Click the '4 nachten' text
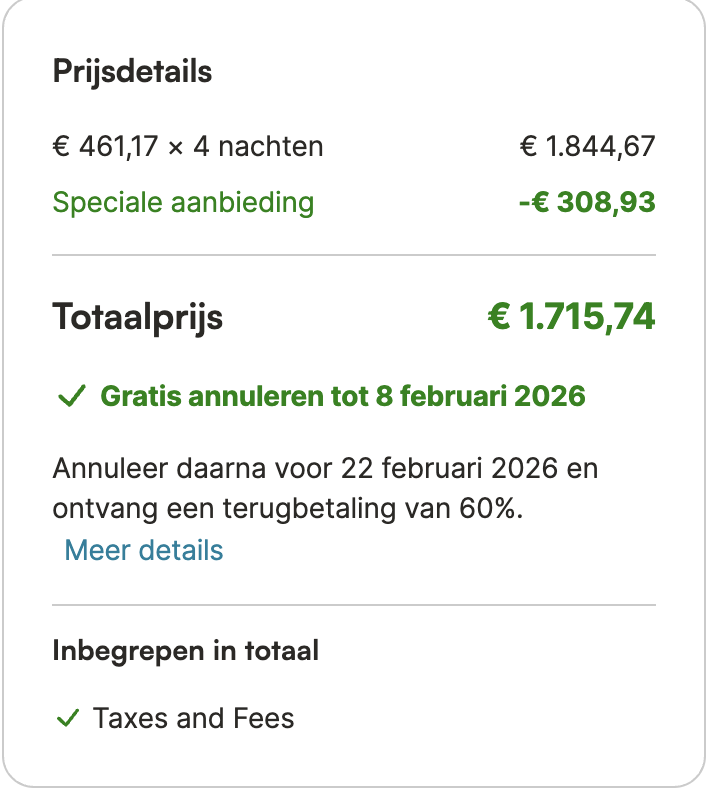Image resolution: width=710 pixels, height=792 pixels. click(258, 147)
